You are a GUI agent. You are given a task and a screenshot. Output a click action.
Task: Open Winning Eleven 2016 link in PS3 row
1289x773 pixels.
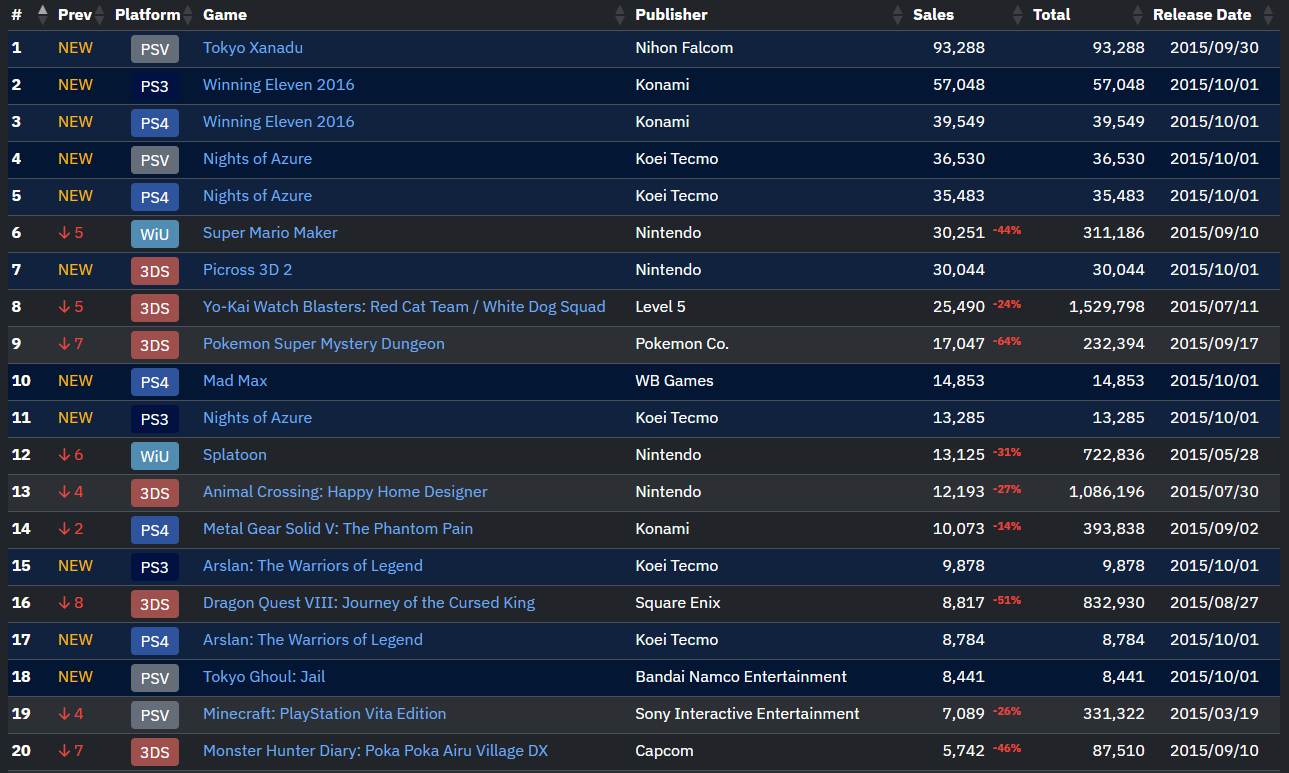click(279, 85)
